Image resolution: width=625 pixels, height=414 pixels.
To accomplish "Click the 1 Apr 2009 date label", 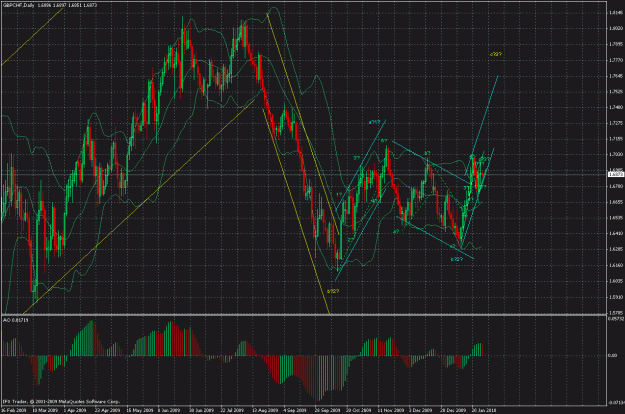I will [75, 410].
